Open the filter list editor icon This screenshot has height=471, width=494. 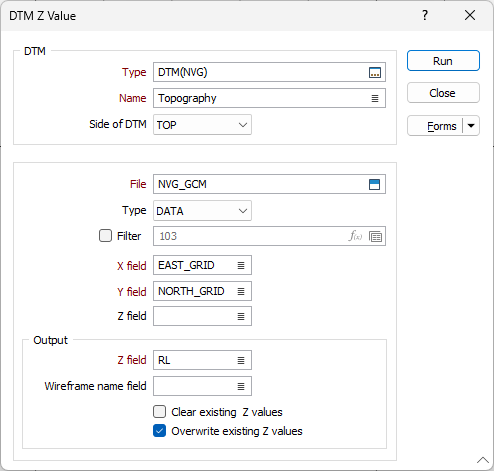pos(375,237)
